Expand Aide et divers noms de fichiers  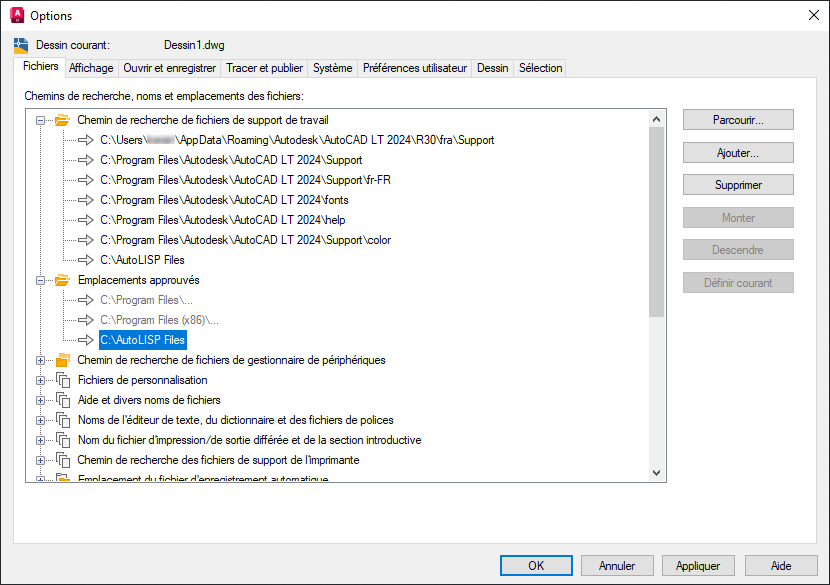coord(40,401)
